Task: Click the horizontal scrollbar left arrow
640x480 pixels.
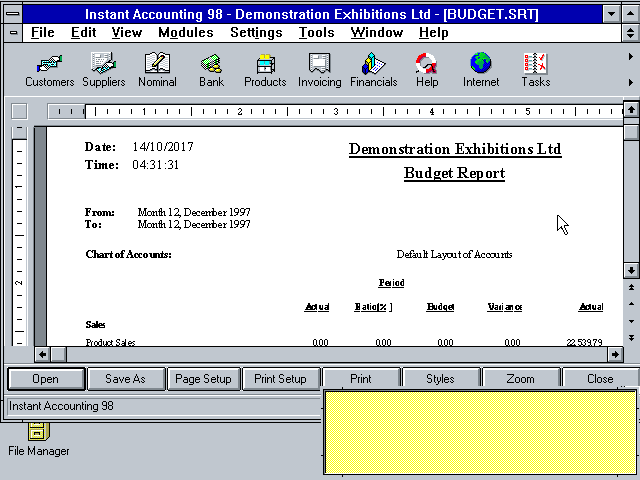Action: click(42, 354)
